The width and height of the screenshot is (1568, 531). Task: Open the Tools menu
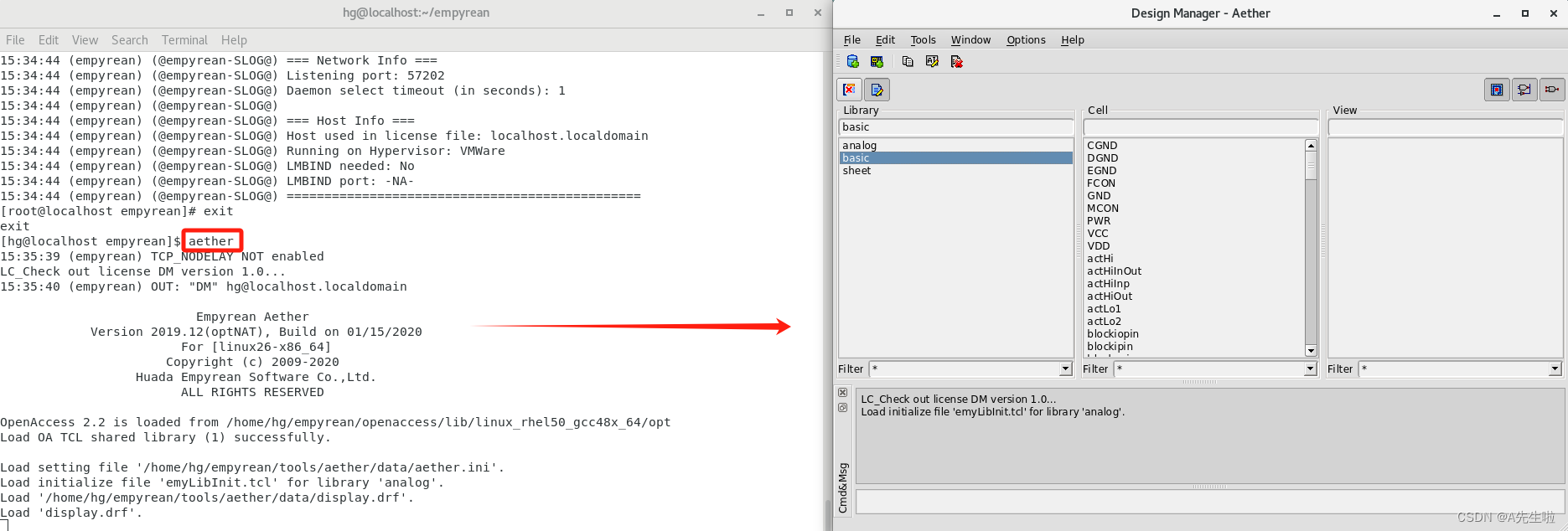923,40
